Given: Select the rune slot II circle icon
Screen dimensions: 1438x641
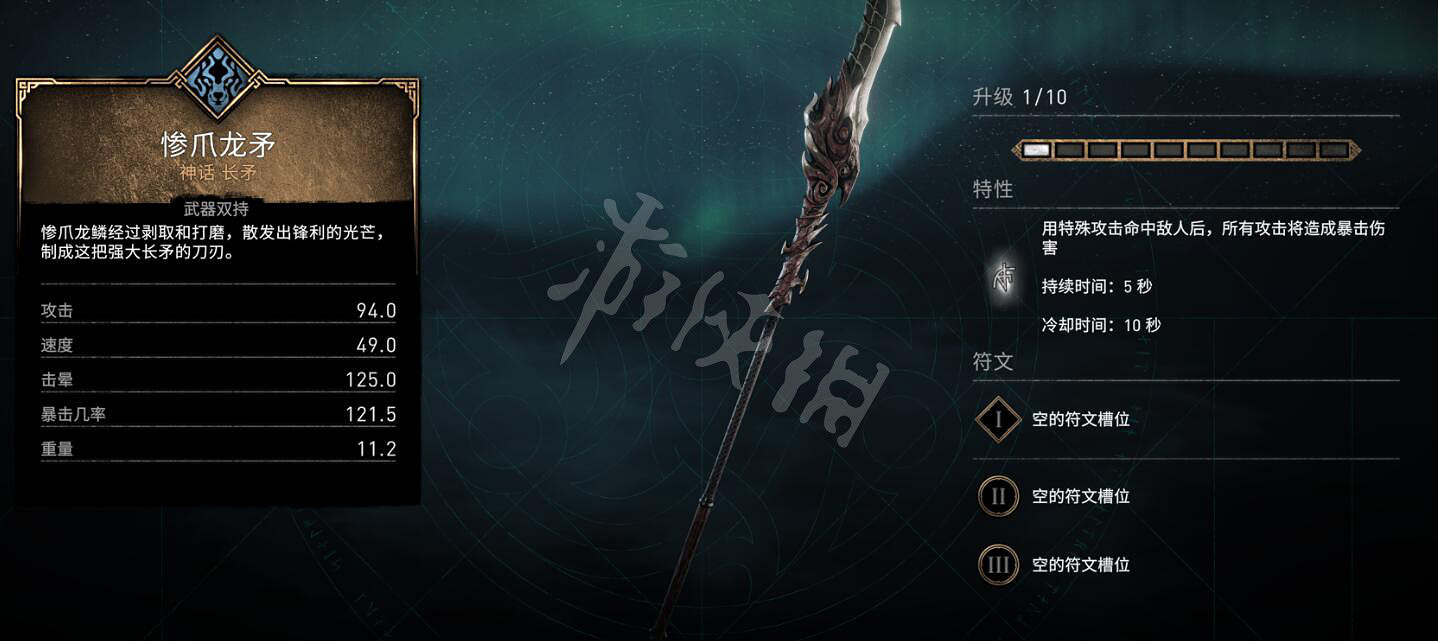Looking at the screenshot, I should 998,496.
